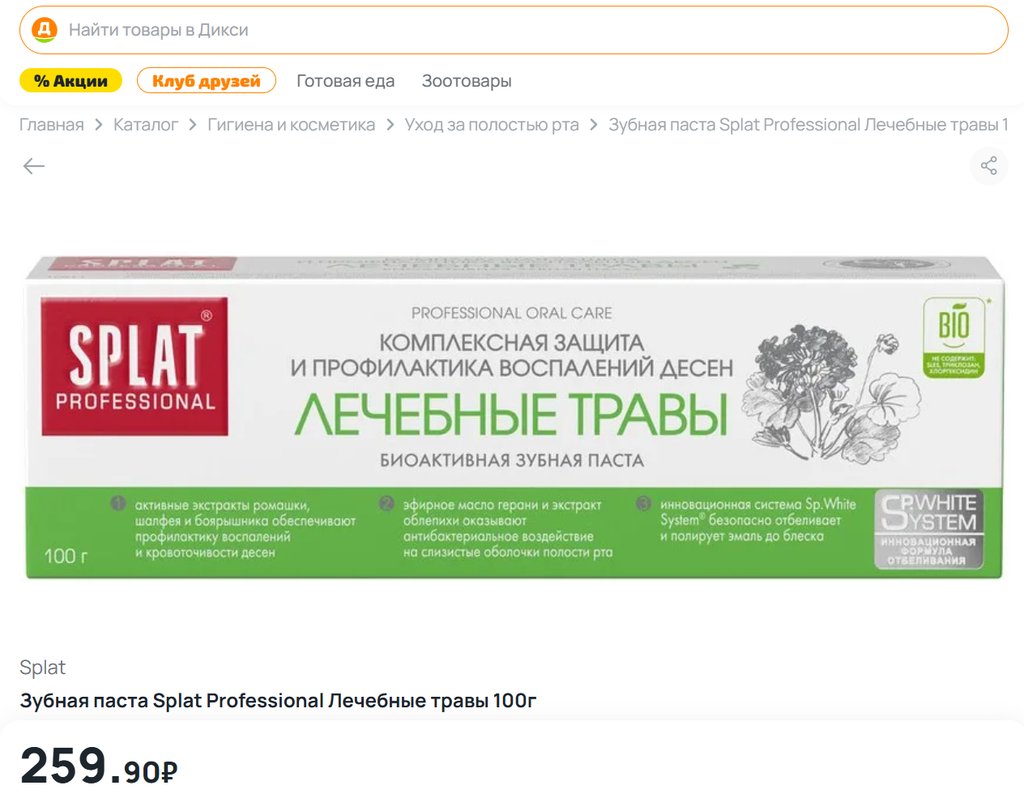Click the red SPLAT Professional logo
This screenshot has width=1024, height=794.
[135, 367]
